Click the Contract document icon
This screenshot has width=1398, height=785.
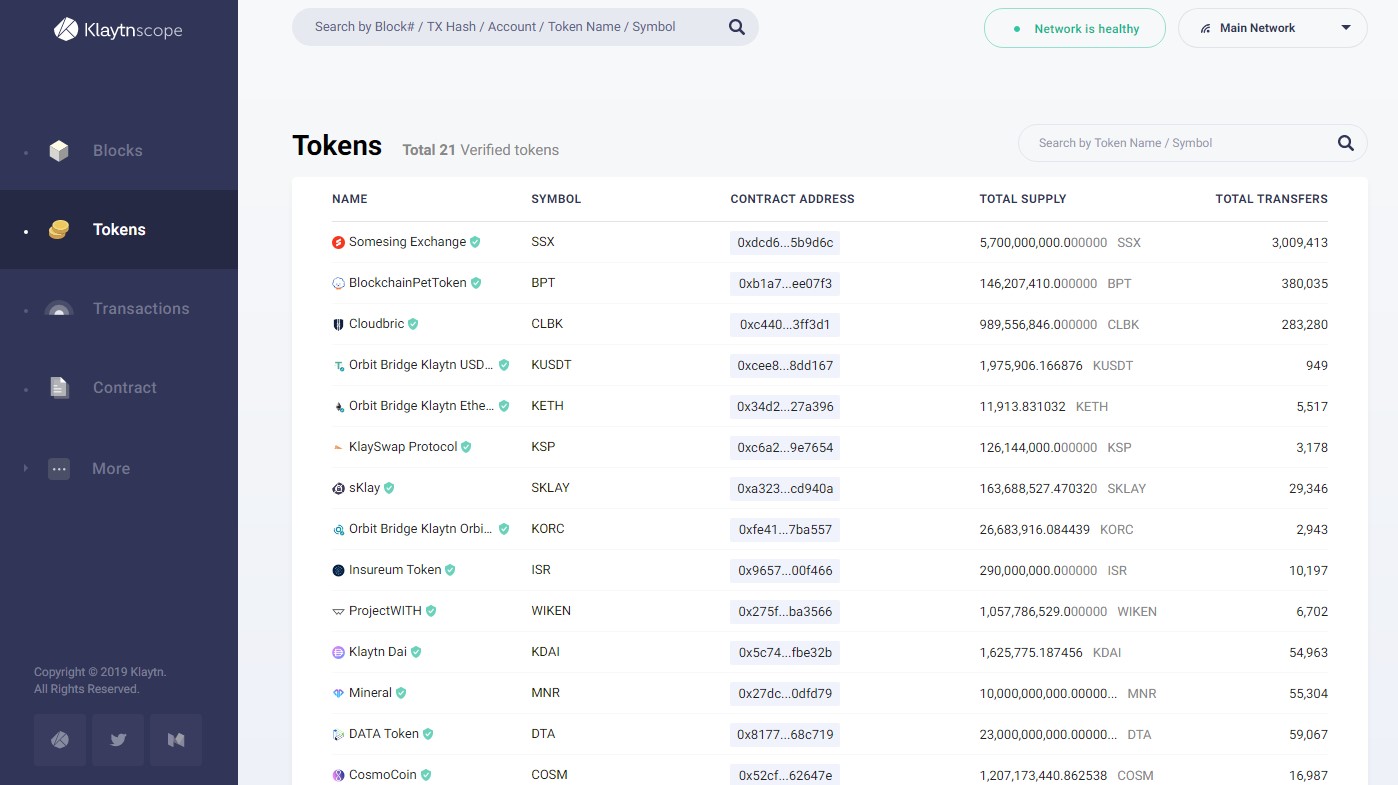point(59,388)
